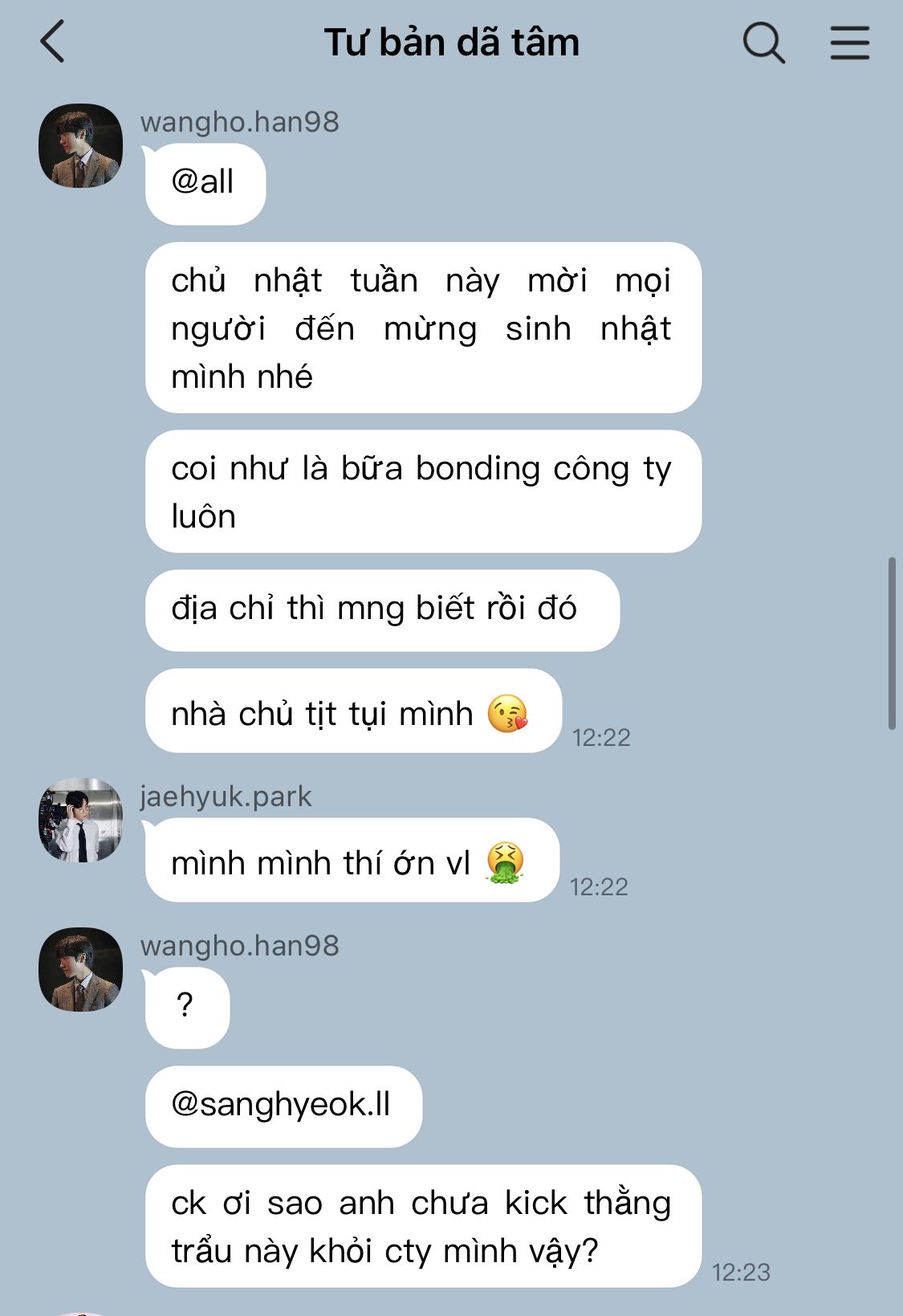
Task: Click the chat scrollbar thumb
Action: point(892,642)
